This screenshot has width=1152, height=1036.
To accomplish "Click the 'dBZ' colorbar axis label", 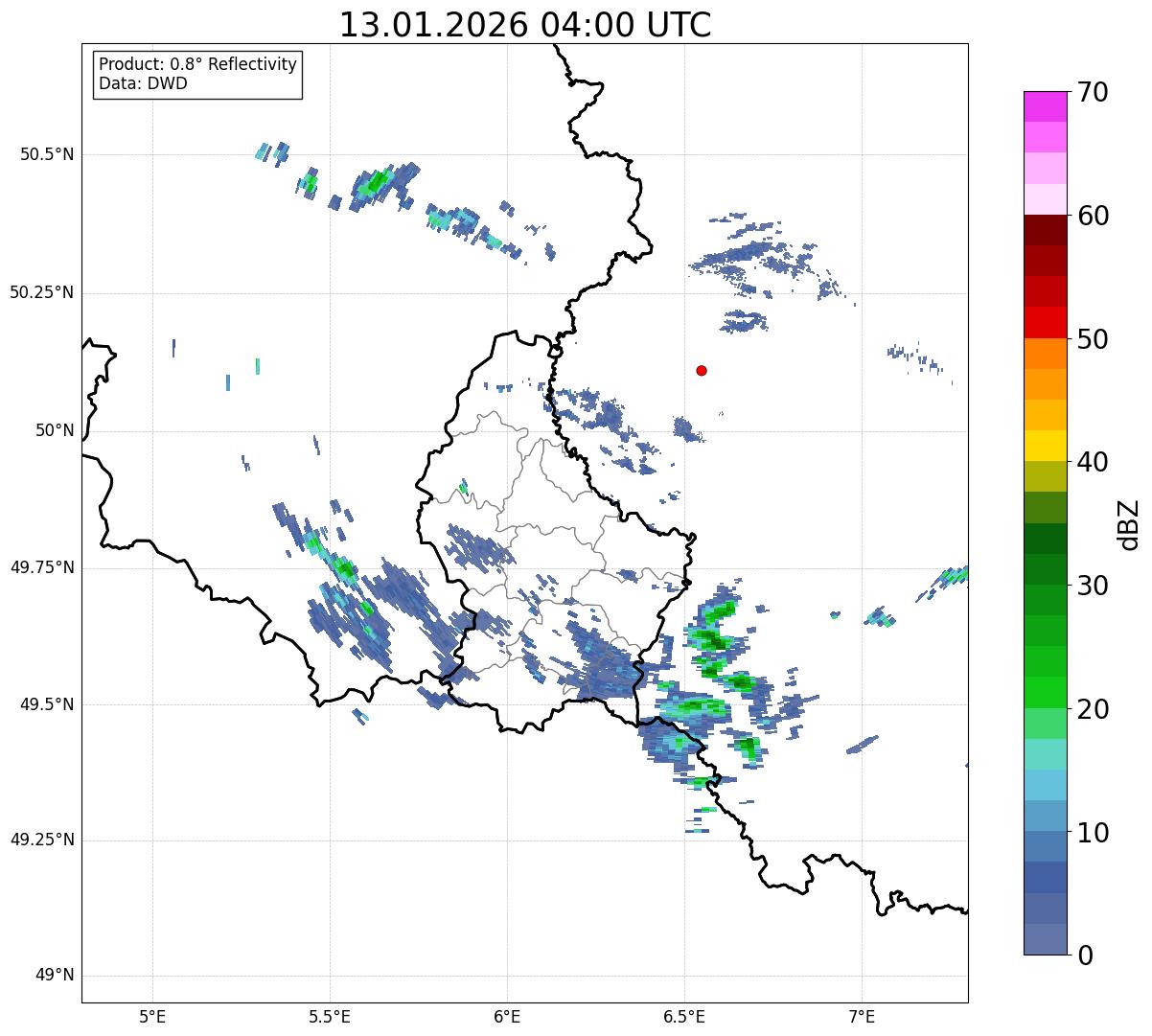I will pyautogui.click(x=1129, y=524).
